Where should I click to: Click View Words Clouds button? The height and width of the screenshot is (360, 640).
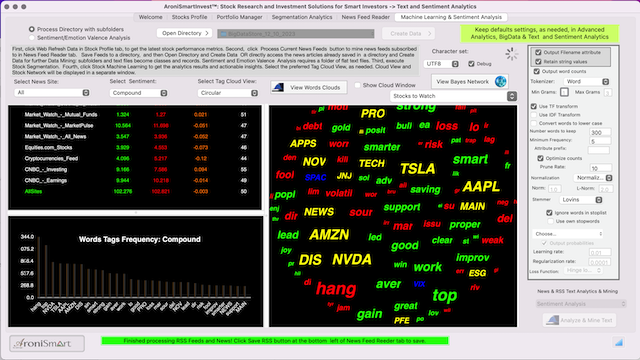point(309,87)
